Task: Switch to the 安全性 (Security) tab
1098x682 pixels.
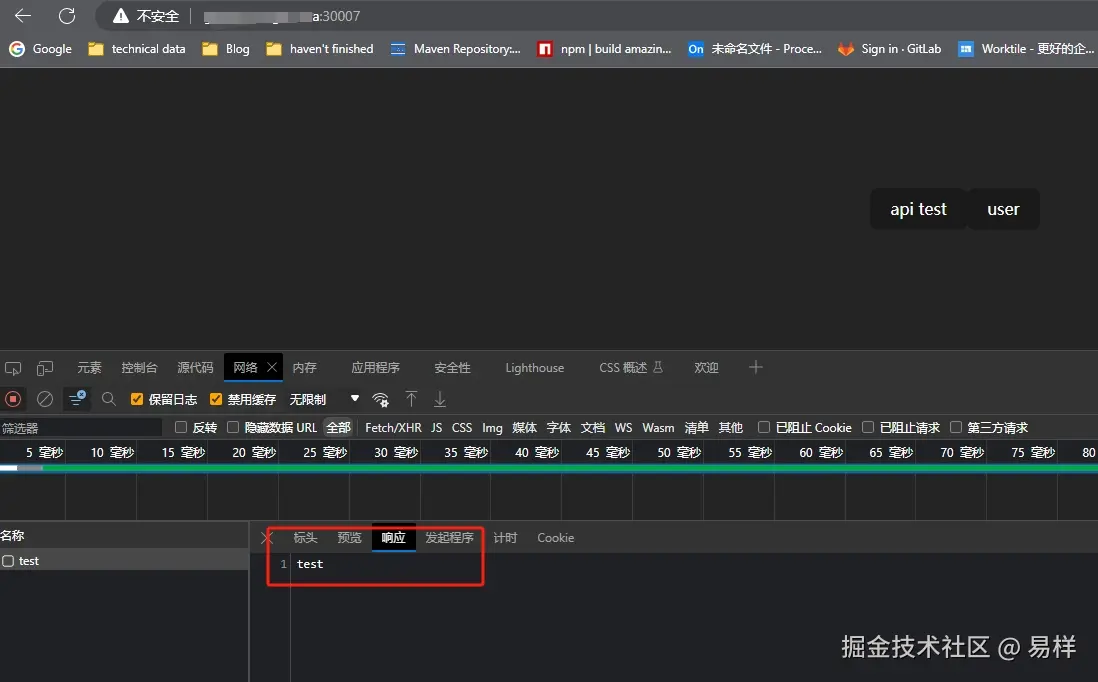Action: tap(452, 368)
